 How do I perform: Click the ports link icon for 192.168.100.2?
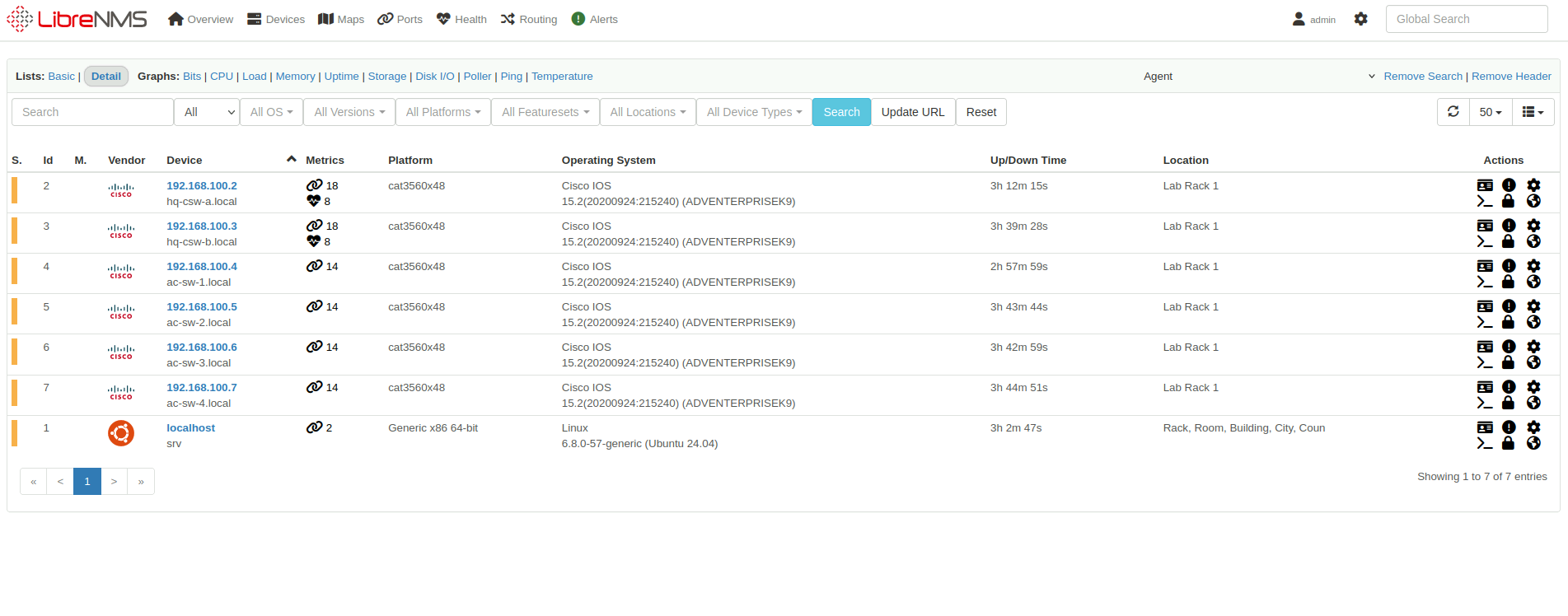tap(314, 185)
